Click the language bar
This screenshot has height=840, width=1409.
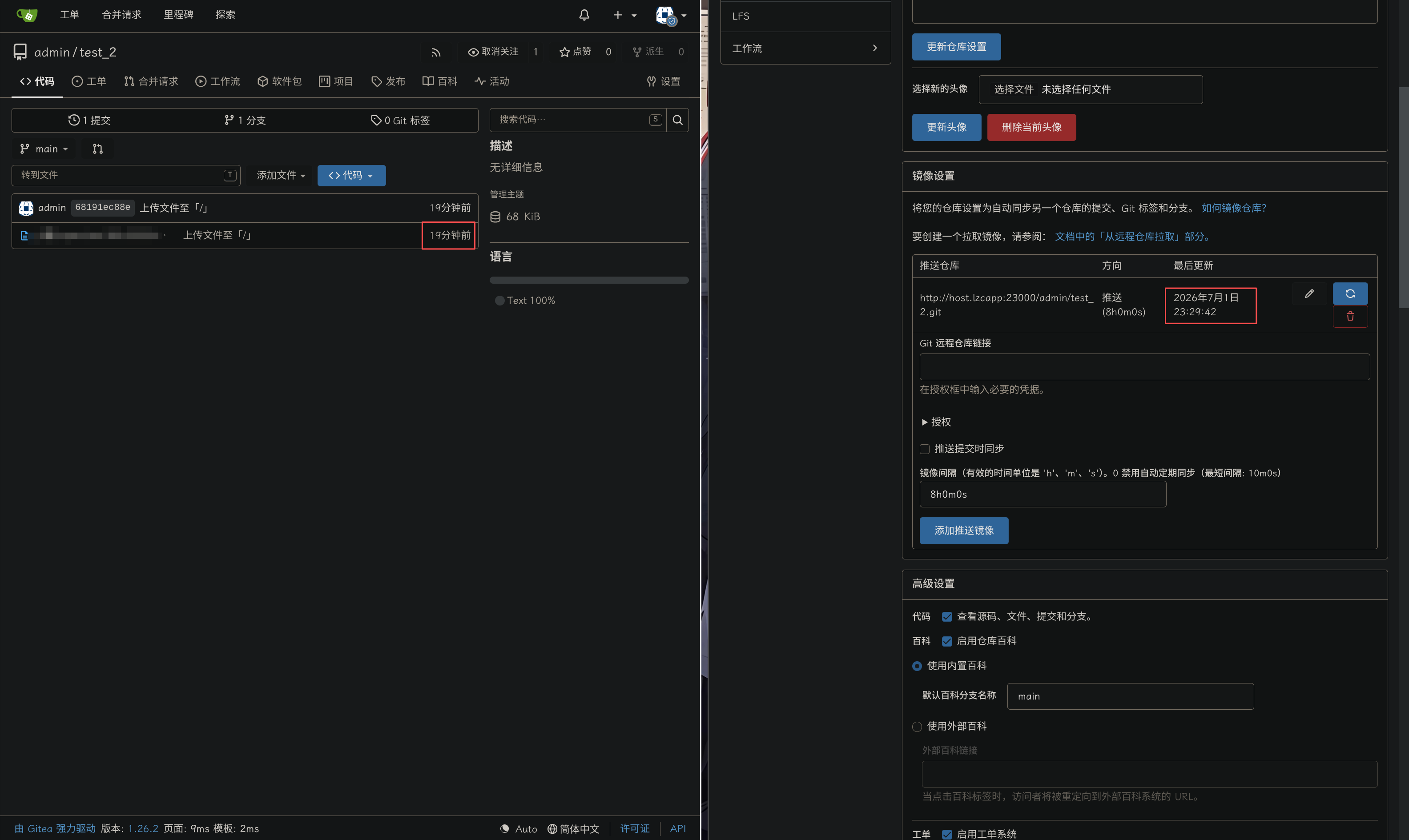589,280
